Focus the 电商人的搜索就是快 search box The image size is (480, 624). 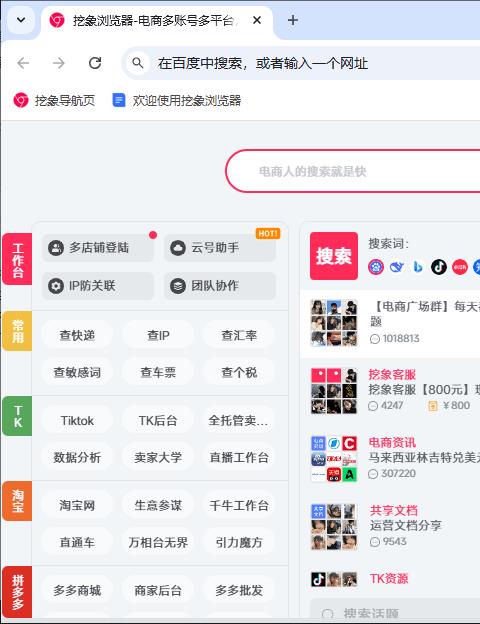pos(353,171)
